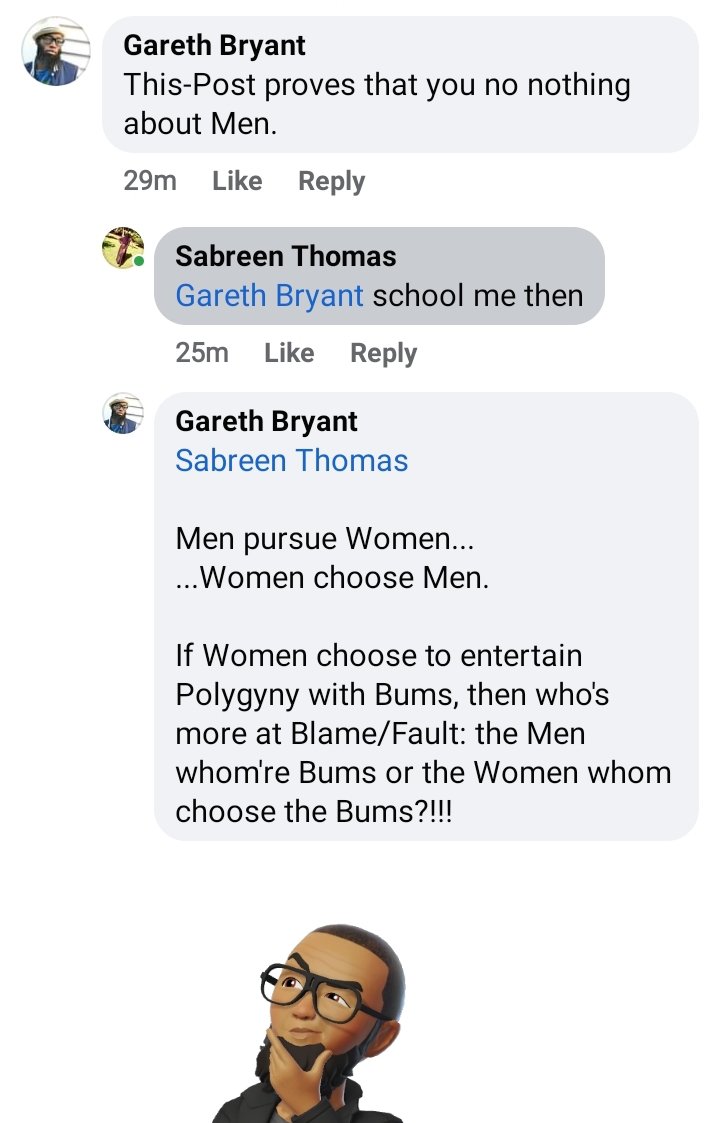The width and height of the screenshot is (720, 1123).
Task: Tap the 29m timestamp
Action: (x=150, y=181)
